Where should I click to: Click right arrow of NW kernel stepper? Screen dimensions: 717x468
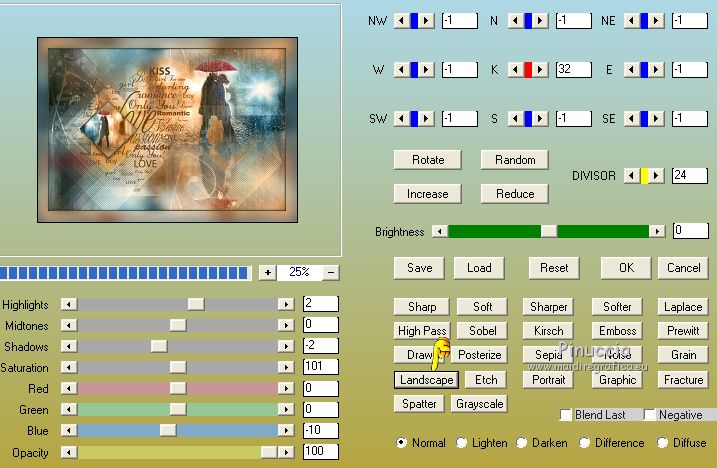click(426, 21)
